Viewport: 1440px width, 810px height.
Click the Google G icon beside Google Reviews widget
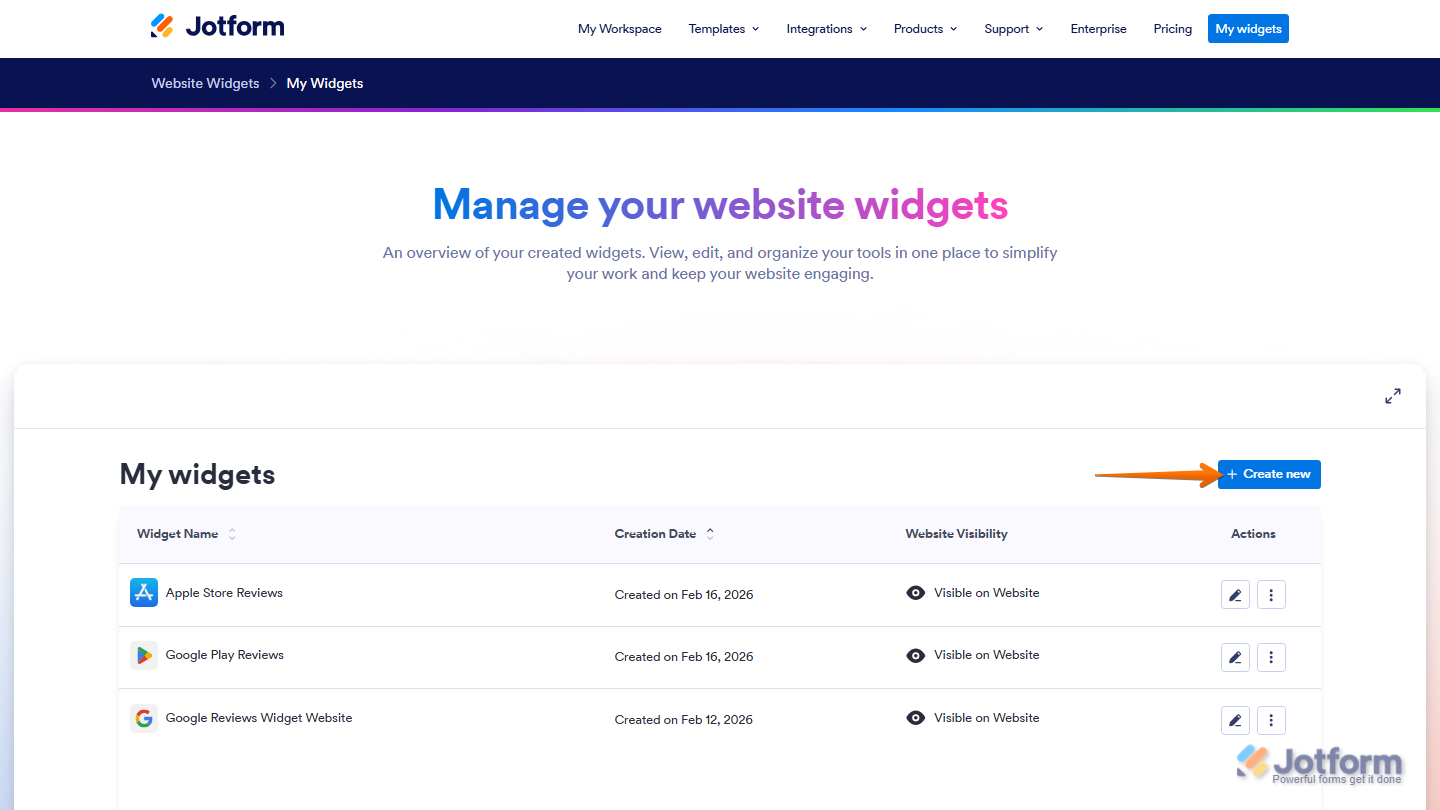pos(143,718)
